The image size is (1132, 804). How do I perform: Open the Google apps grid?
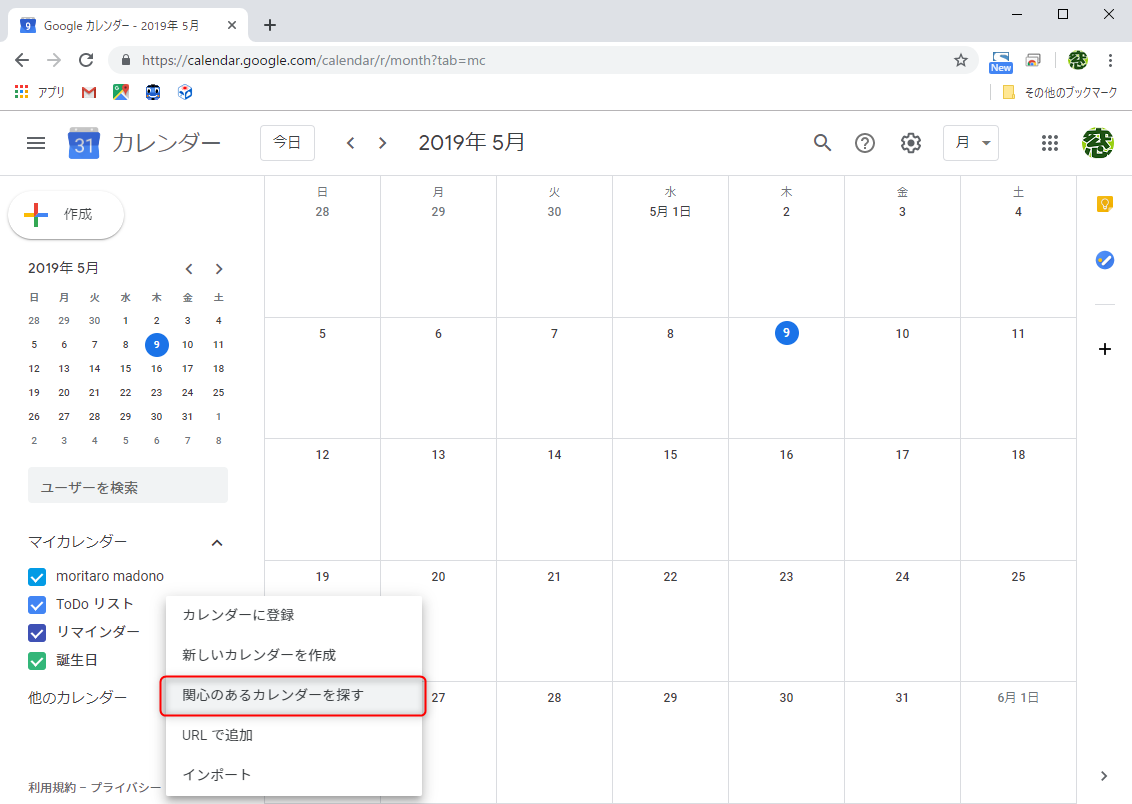tap(1049, 143)
